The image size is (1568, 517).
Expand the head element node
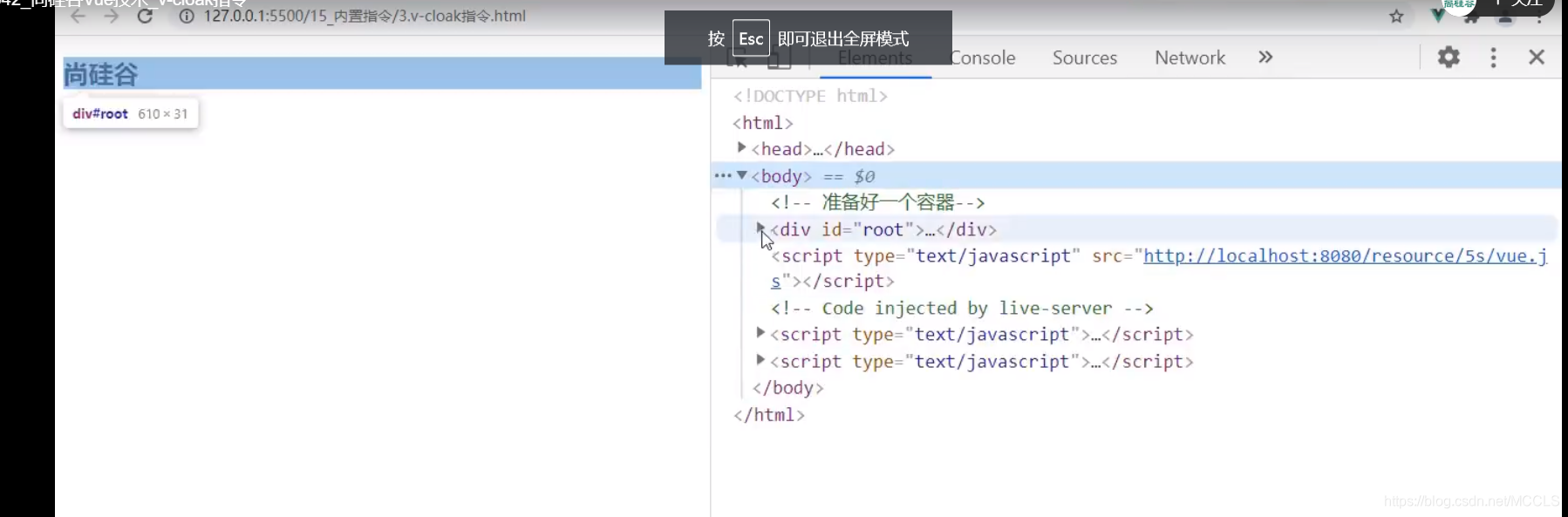(741, 148)
